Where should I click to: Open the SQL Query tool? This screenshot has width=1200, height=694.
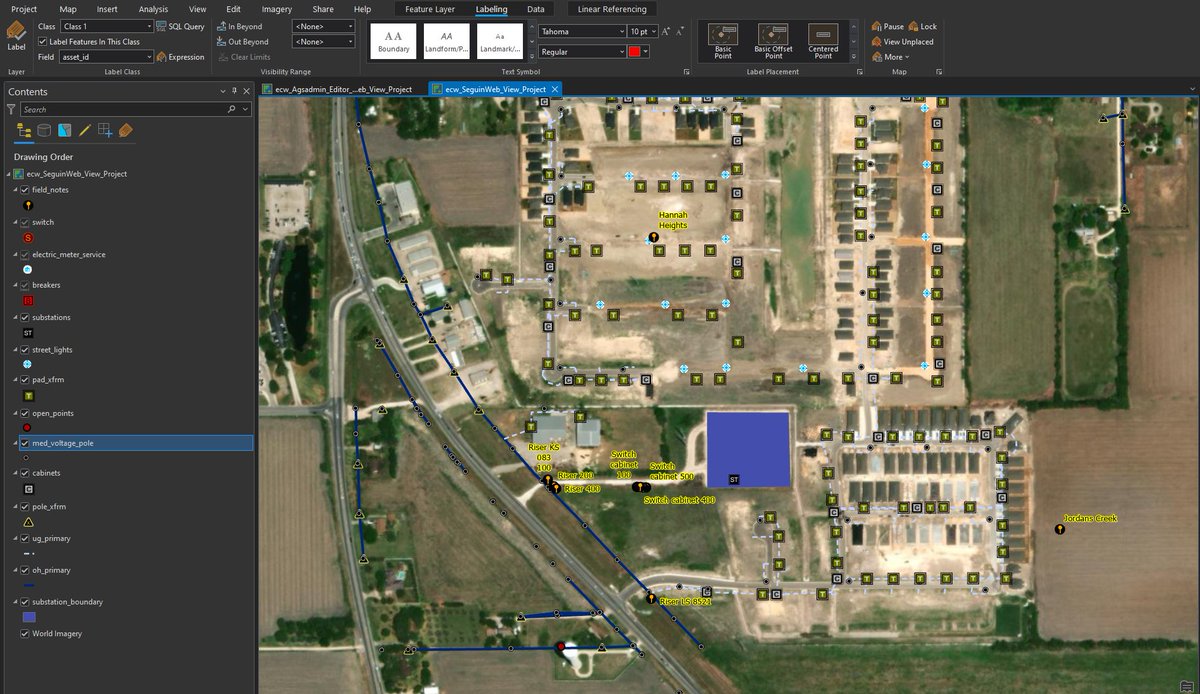(x=180, y=26)
